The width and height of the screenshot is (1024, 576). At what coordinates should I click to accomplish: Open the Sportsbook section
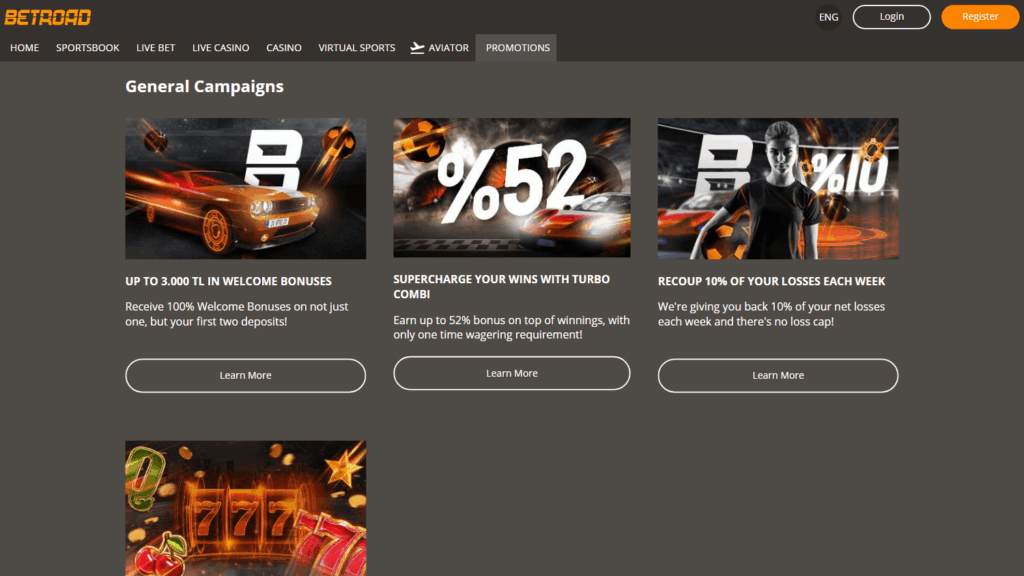point(88,48)
